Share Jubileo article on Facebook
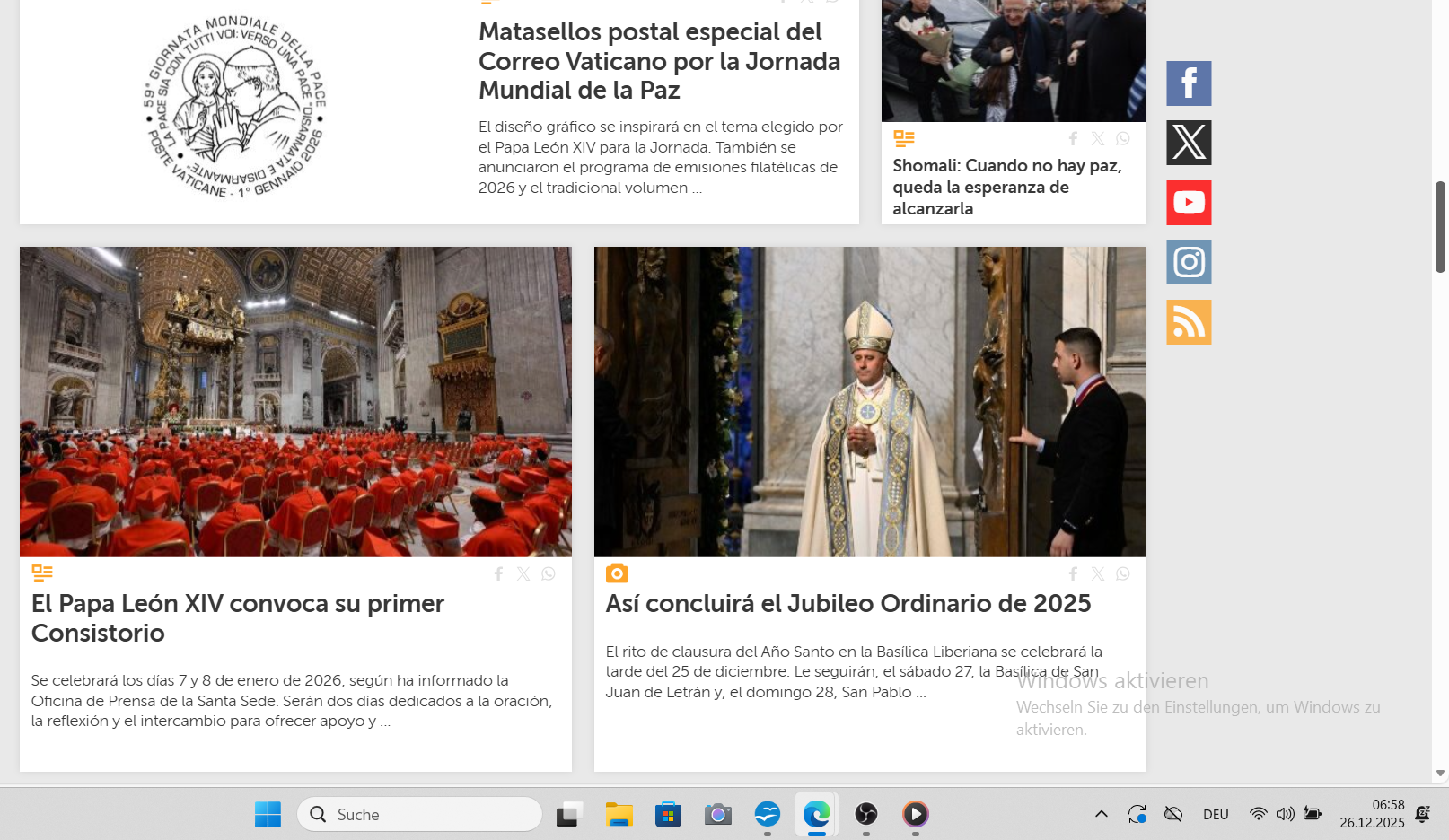The image size is (1449, 840). 1073,574
